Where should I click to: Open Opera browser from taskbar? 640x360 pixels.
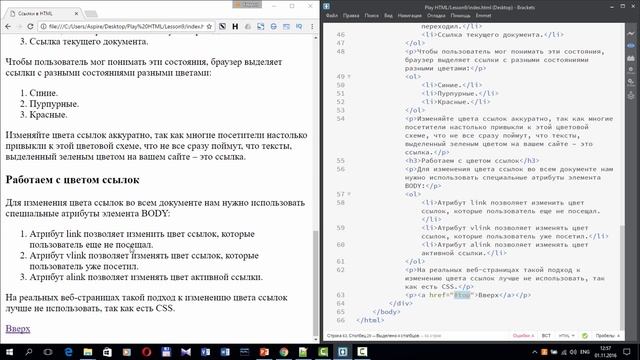(x=147, y=351)
